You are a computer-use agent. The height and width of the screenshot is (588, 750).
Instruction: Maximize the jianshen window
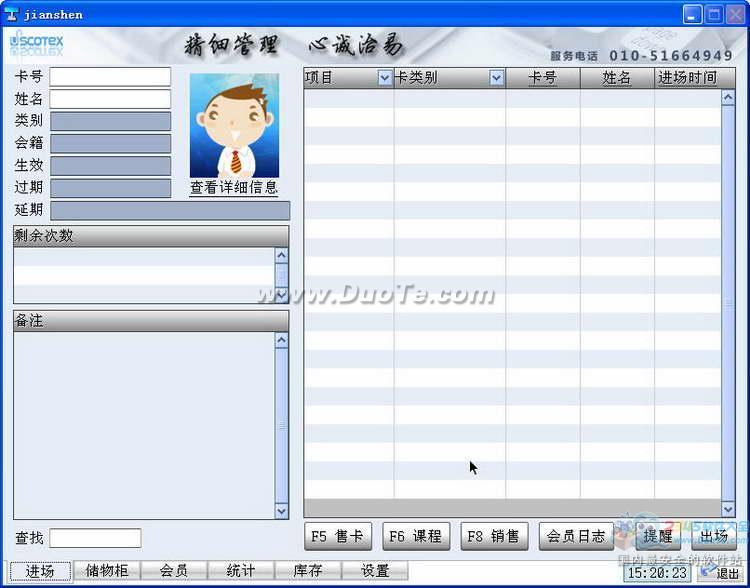(714, 14)
